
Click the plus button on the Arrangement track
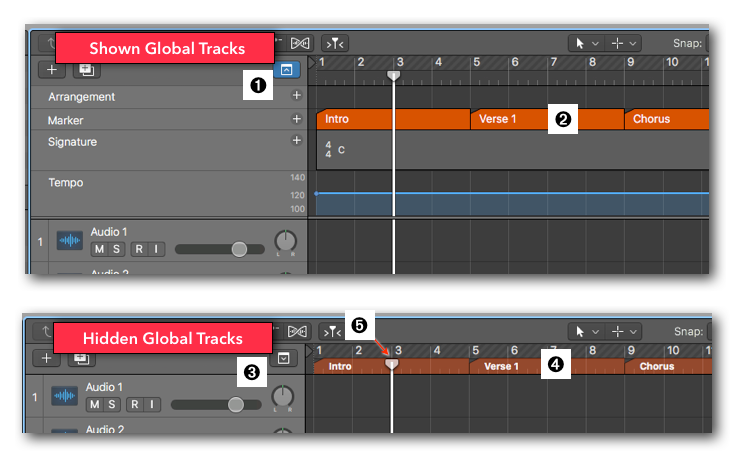point(296,96)
